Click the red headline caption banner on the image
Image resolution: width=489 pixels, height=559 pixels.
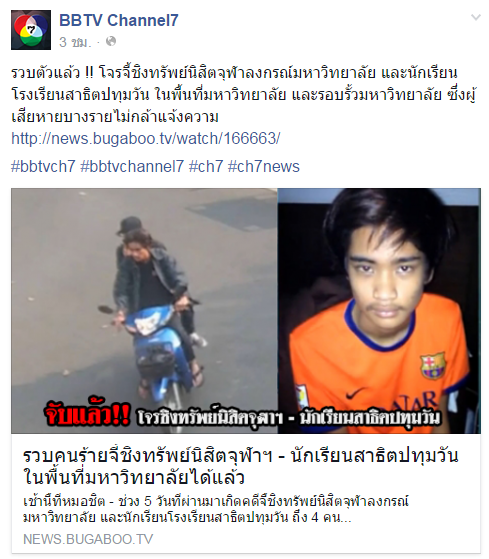[x=87, y=415]
